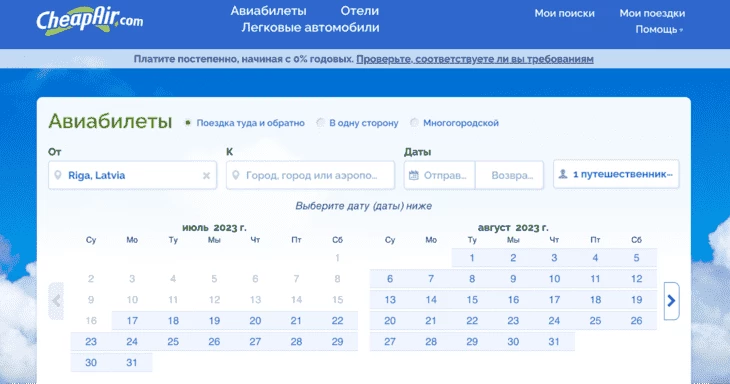Click the CheapAir.com logo

90,21
